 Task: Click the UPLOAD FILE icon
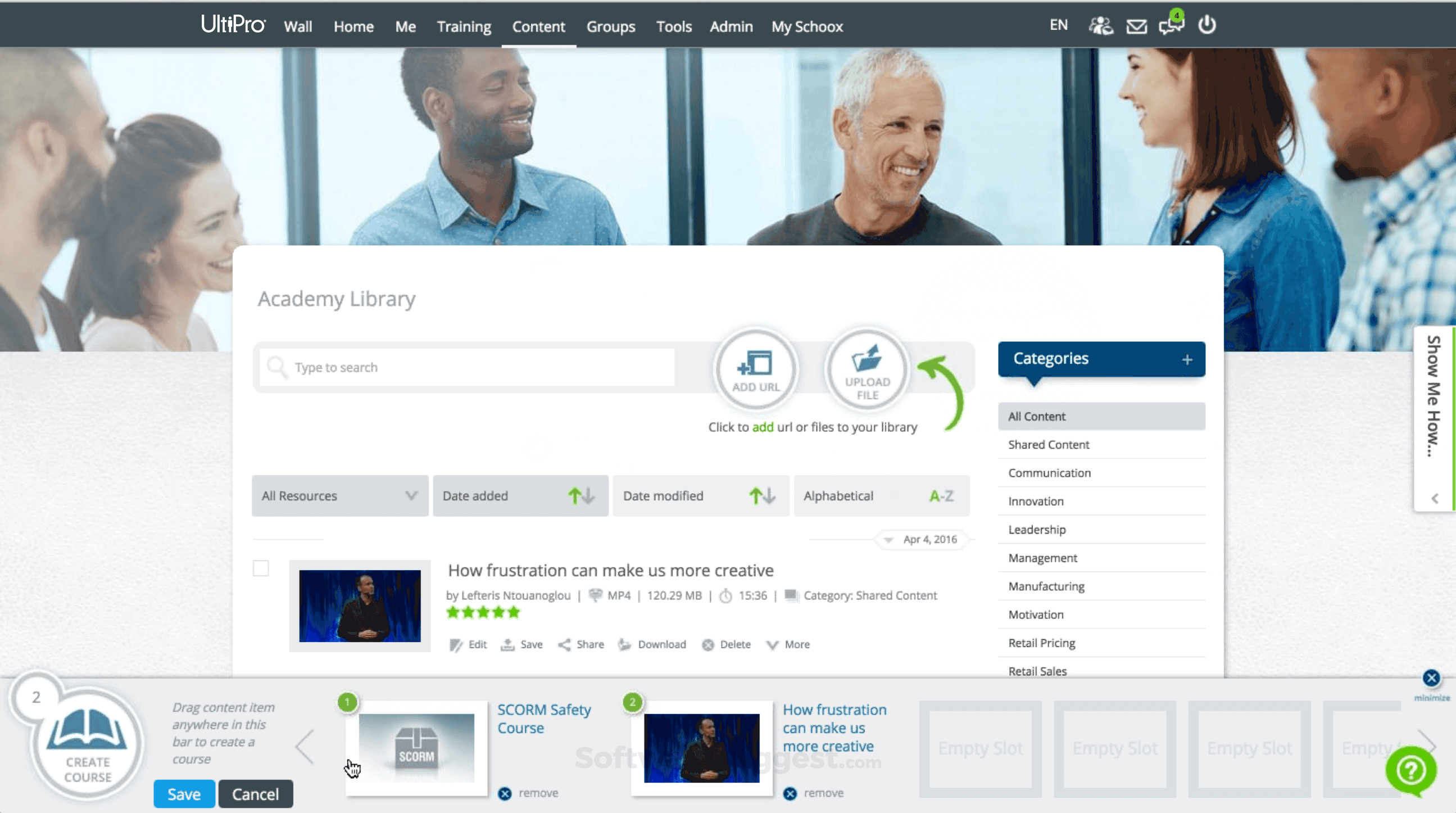coord(866,369)
